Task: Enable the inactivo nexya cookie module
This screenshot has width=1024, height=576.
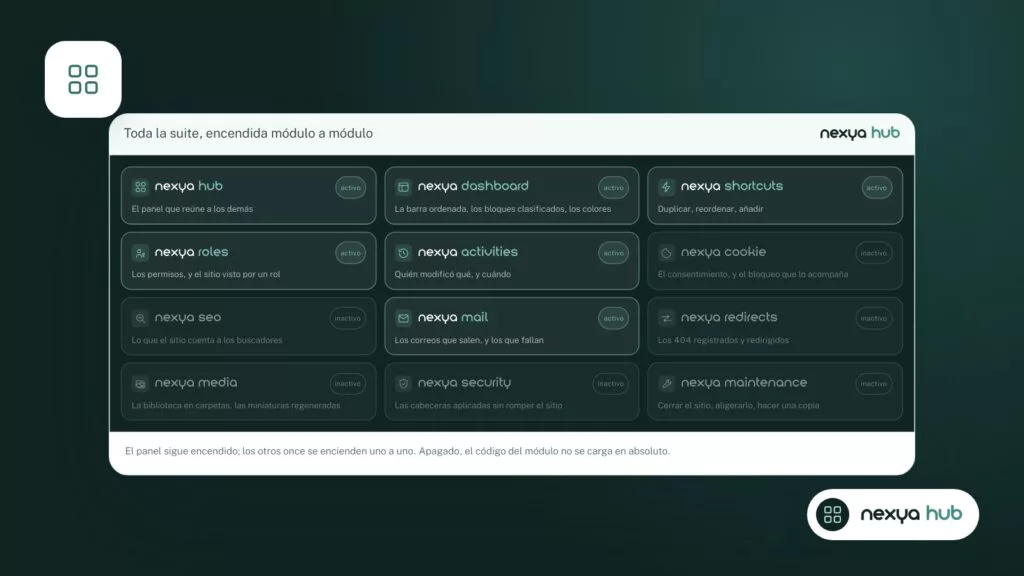Action: [874, 253]
